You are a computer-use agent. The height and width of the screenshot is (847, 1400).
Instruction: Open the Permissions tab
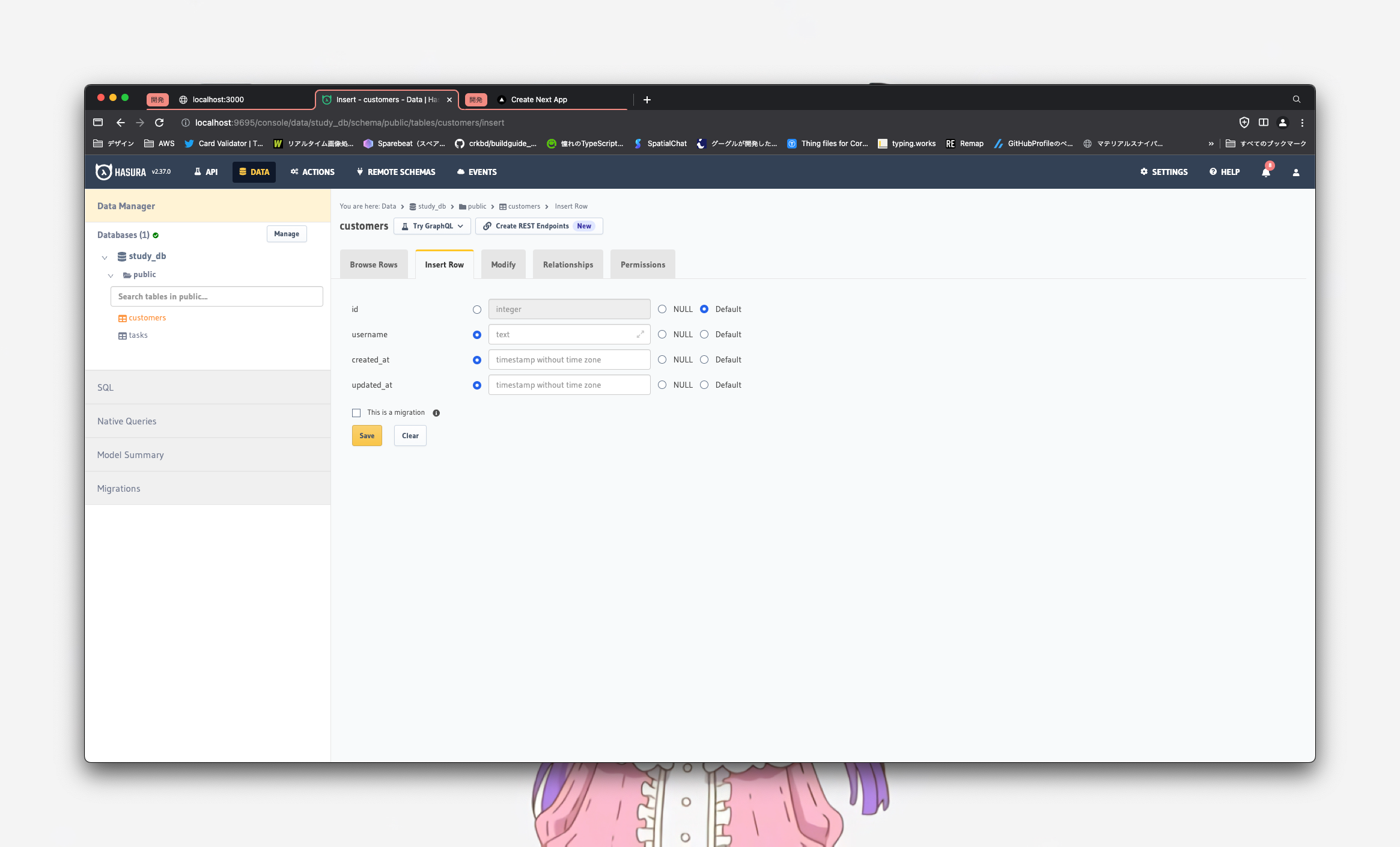(x=642, y=264)
